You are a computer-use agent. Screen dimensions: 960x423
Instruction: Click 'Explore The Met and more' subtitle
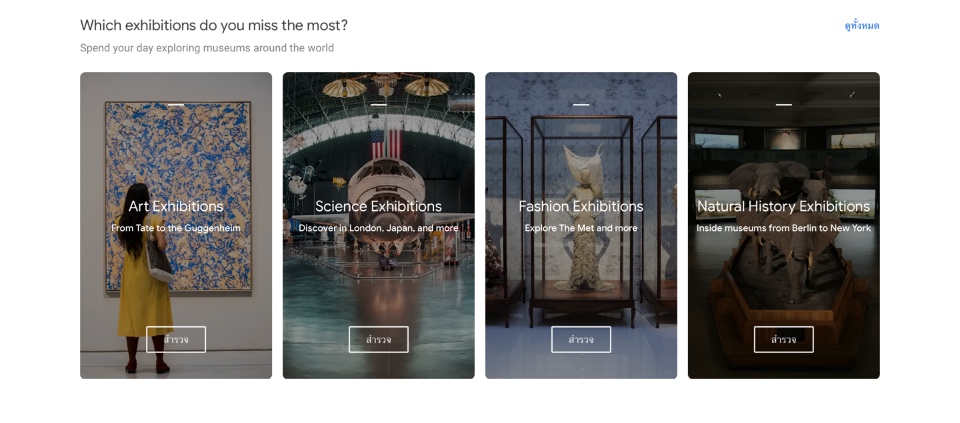click(581, 228)
